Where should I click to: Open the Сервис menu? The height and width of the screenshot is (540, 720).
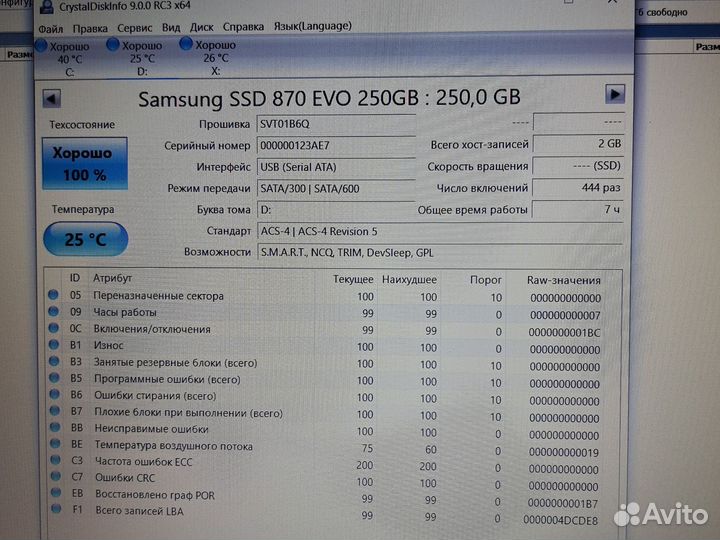[x=135, y=28]
